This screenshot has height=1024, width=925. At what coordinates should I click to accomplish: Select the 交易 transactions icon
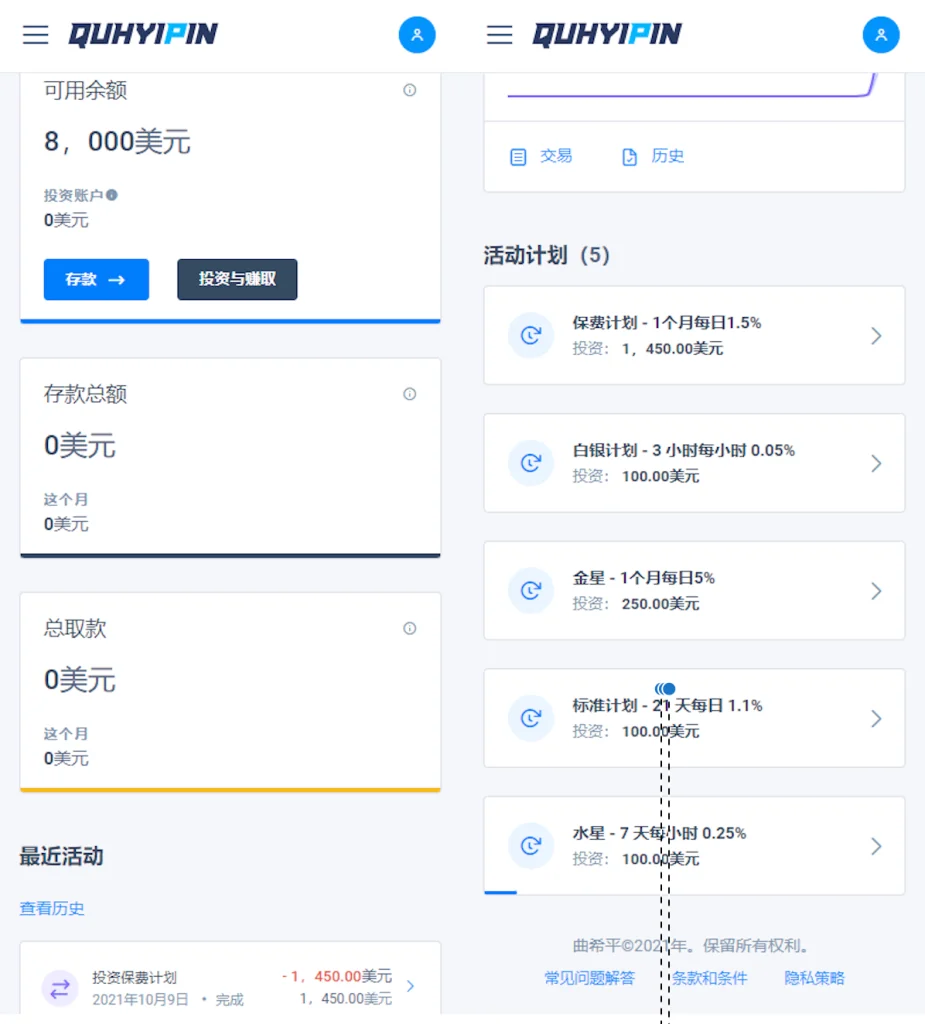click(517, 156)
